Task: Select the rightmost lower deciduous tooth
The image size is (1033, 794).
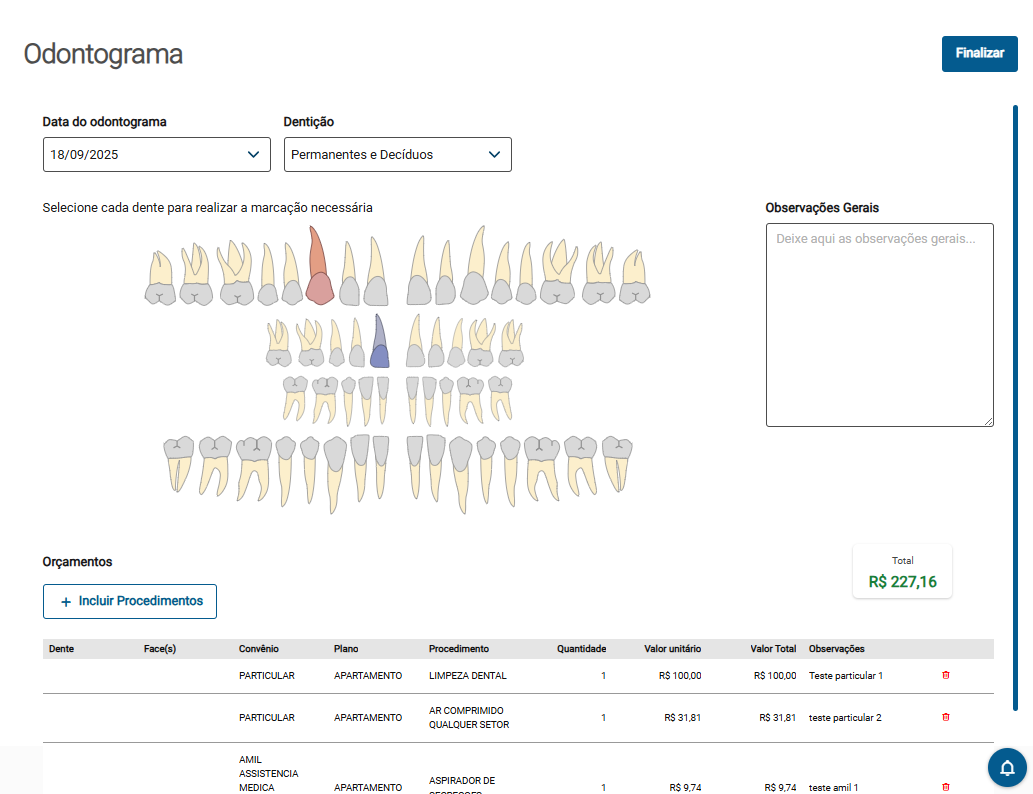Action: (x=500, y=396)
